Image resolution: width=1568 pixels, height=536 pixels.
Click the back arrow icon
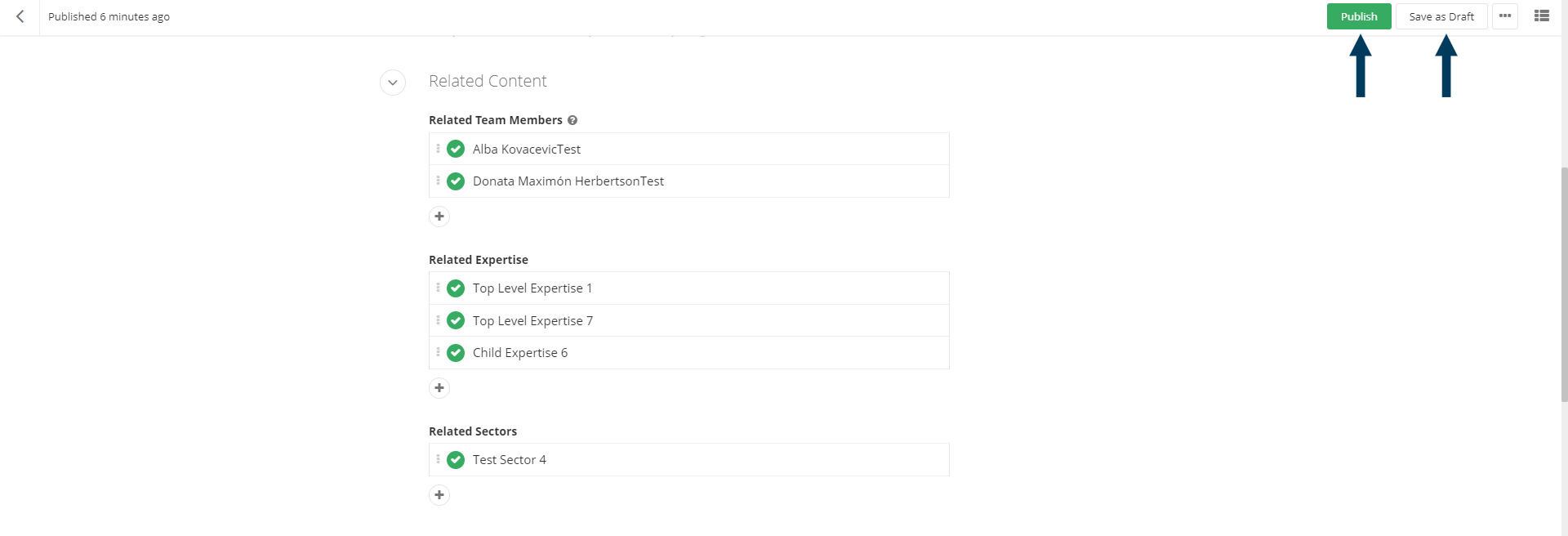(x=20, y=16)
